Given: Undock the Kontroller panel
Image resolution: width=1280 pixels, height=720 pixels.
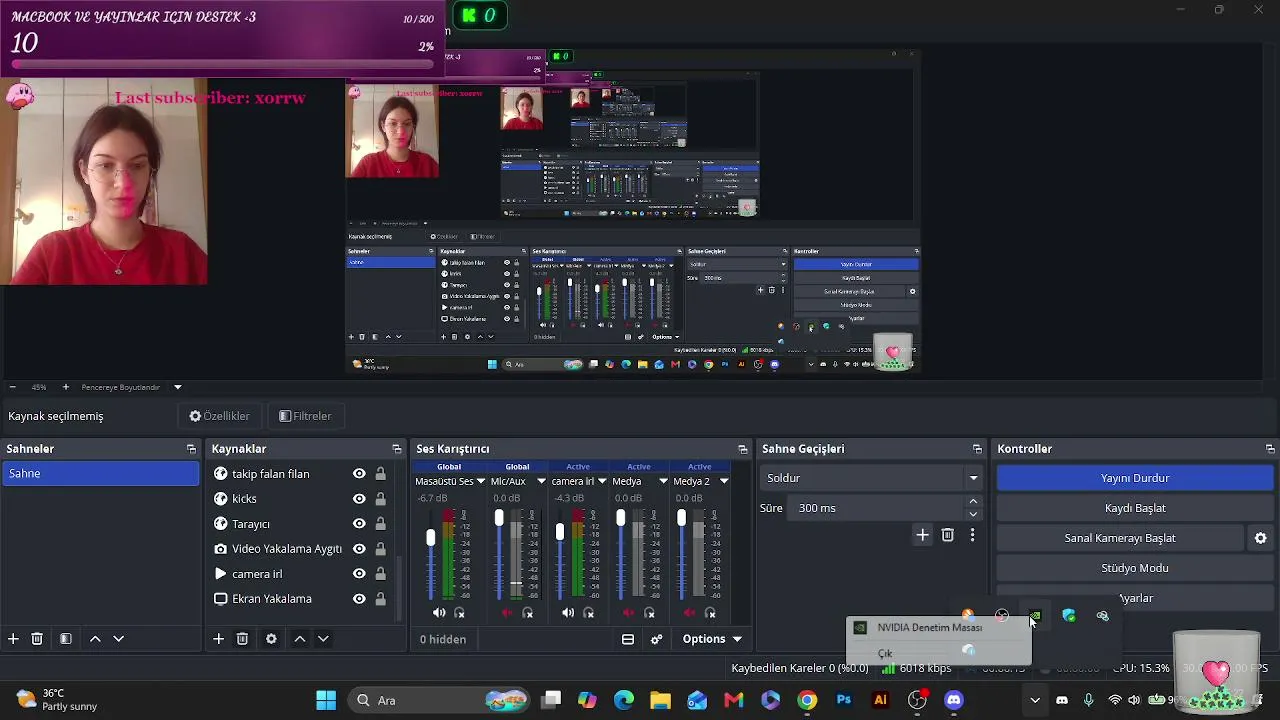Looking at the screenshot, I should tap(1270, 449).
